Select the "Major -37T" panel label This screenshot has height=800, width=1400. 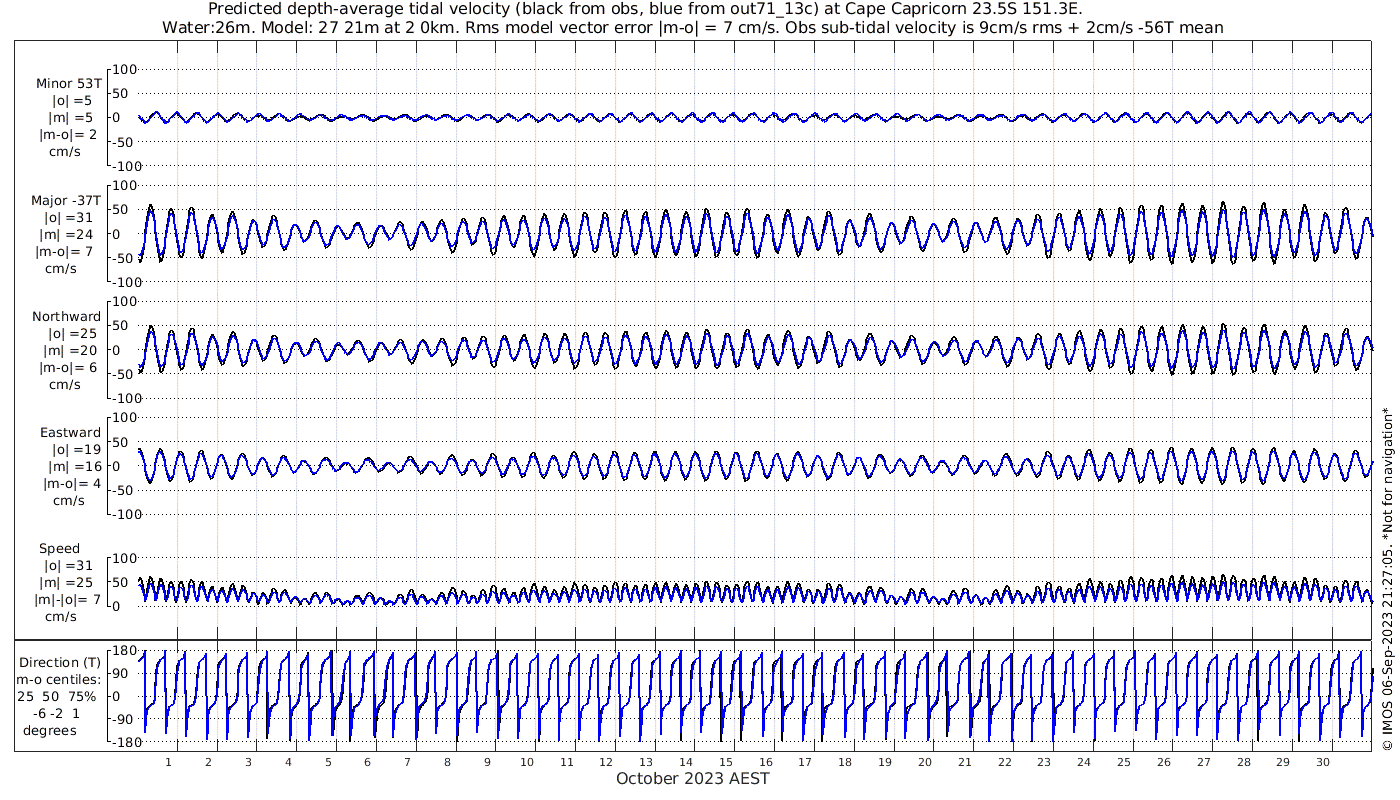(x=66, y=200)
